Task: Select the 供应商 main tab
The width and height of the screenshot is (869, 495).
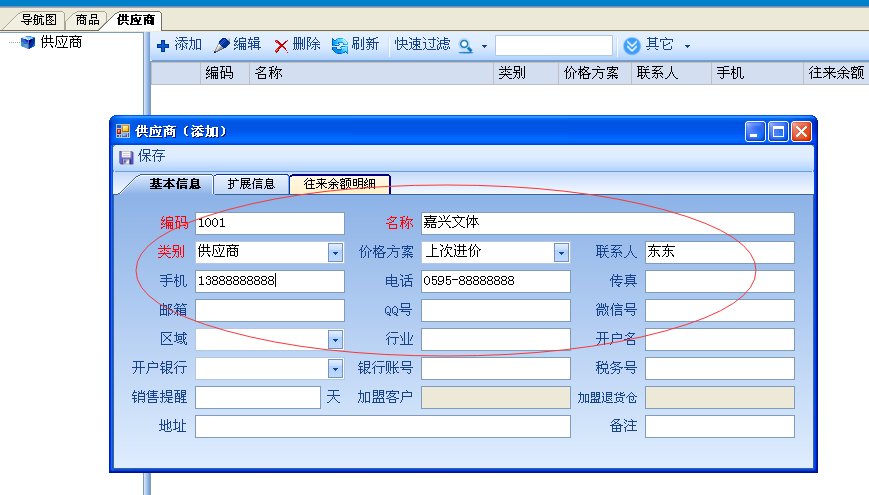Action: (136, 20)
